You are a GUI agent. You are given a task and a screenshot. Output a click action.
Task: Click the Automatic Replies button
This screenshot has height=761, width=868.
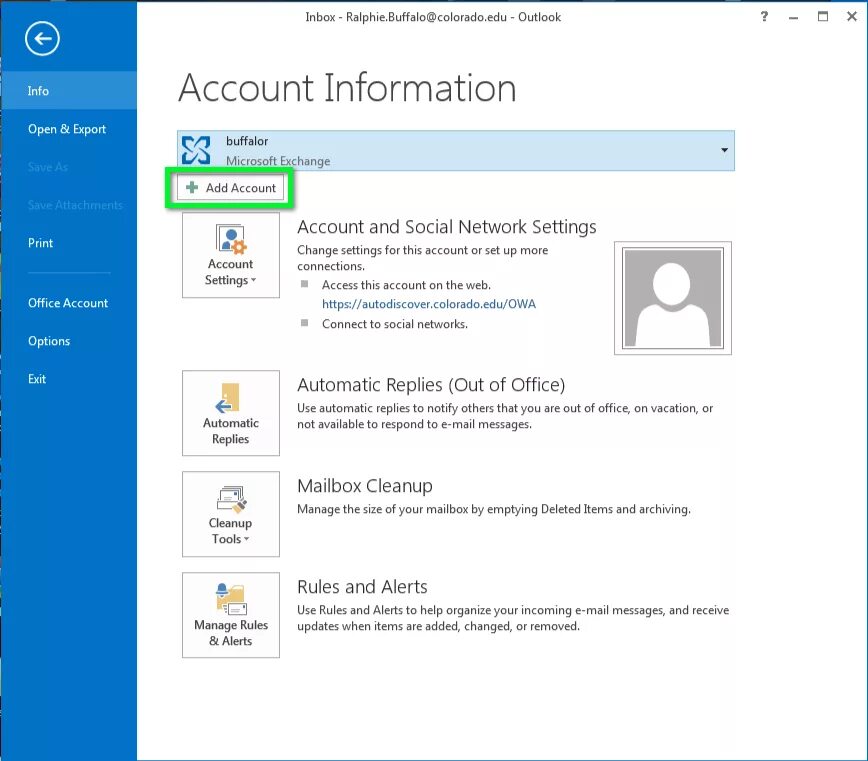[x=231, y=413]
